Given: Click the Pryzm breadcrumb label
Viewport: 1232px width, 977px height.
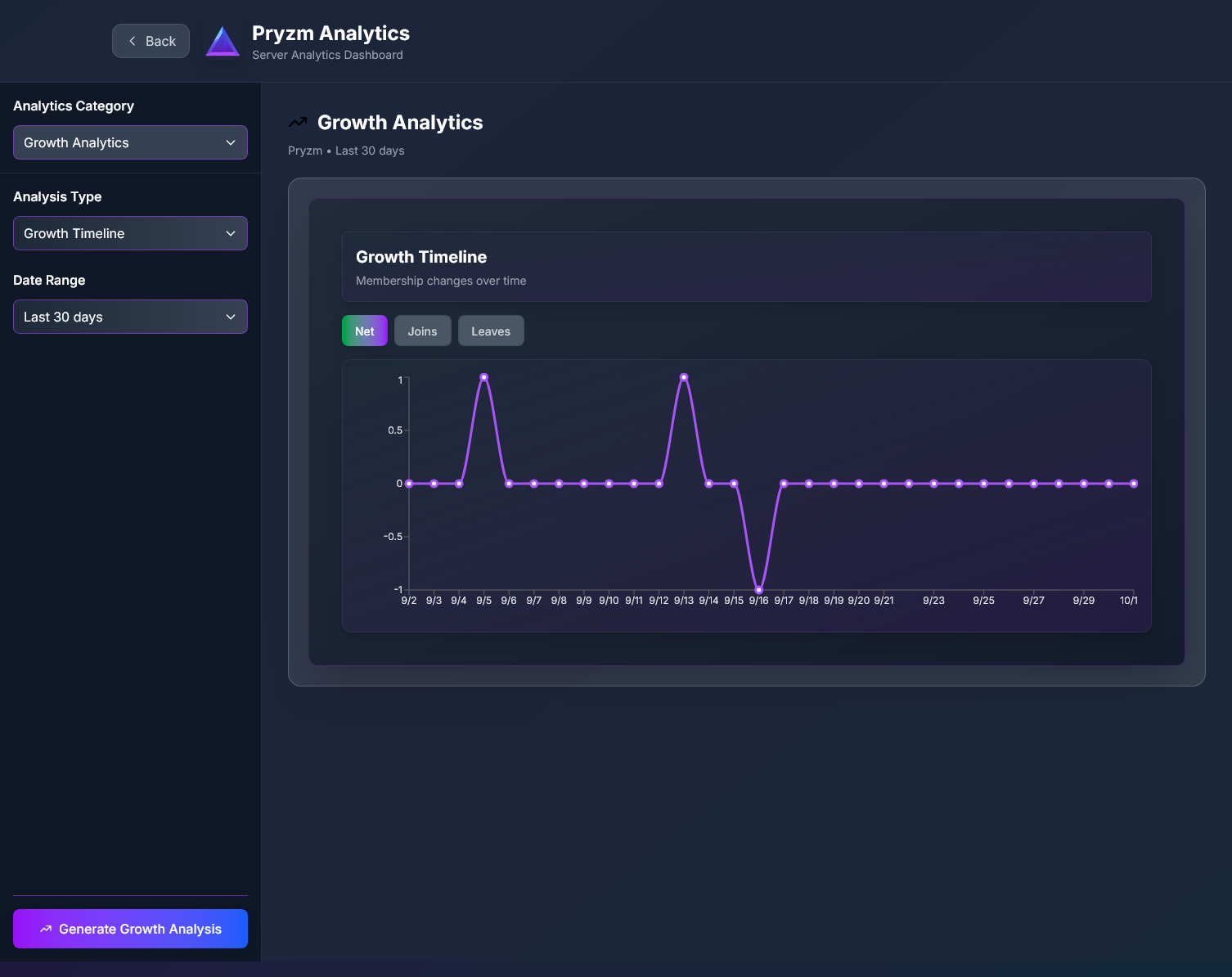Looking at the screenshot, I should (304, 151).
